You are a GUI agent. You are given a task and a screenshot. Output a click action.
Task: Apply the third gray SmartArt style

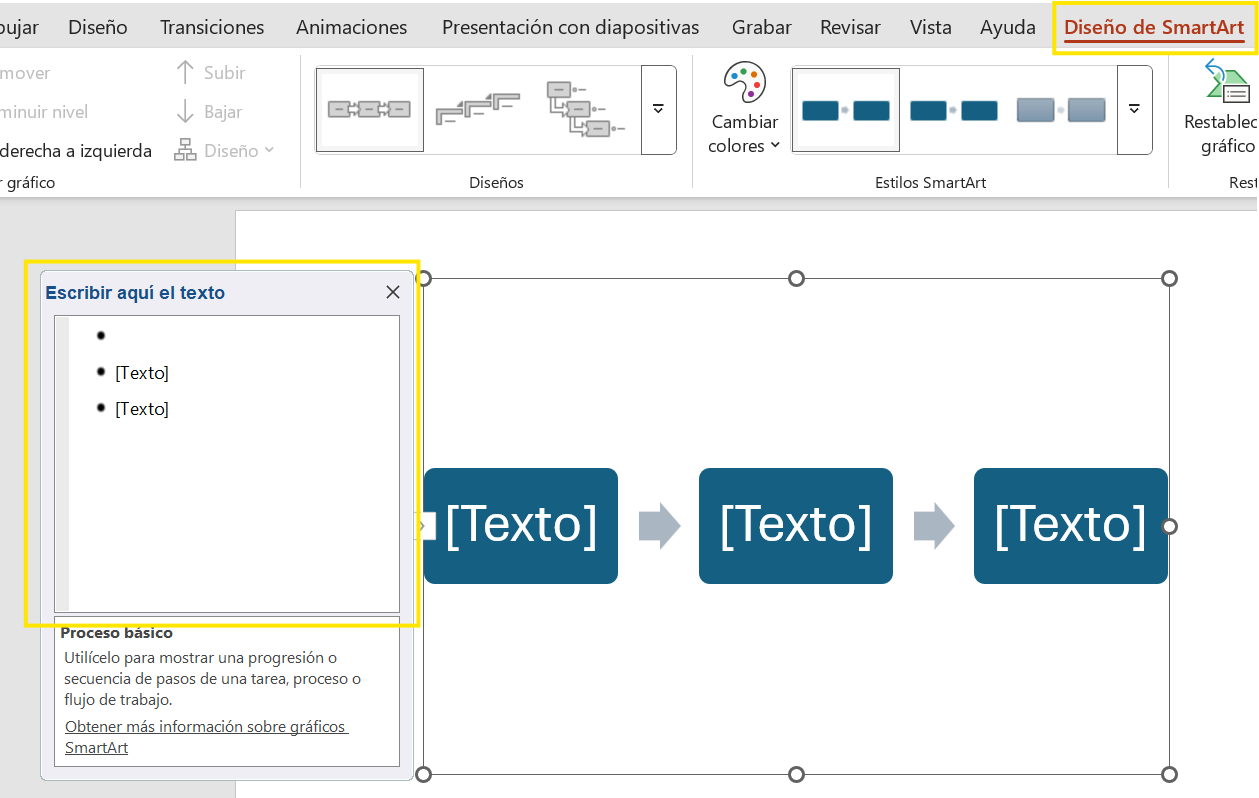point(1061,110)
